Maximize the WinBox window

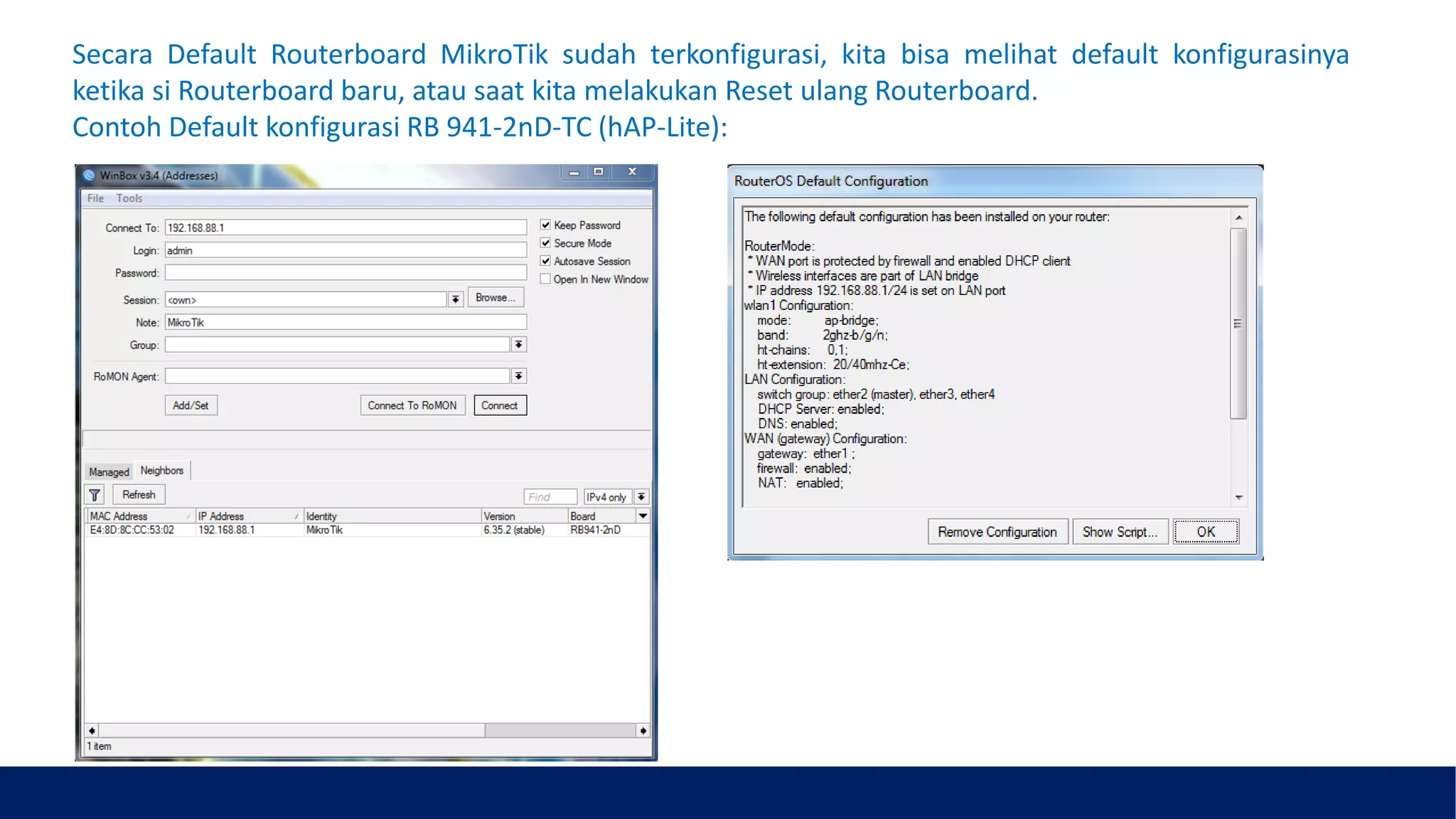click(599, 172)
